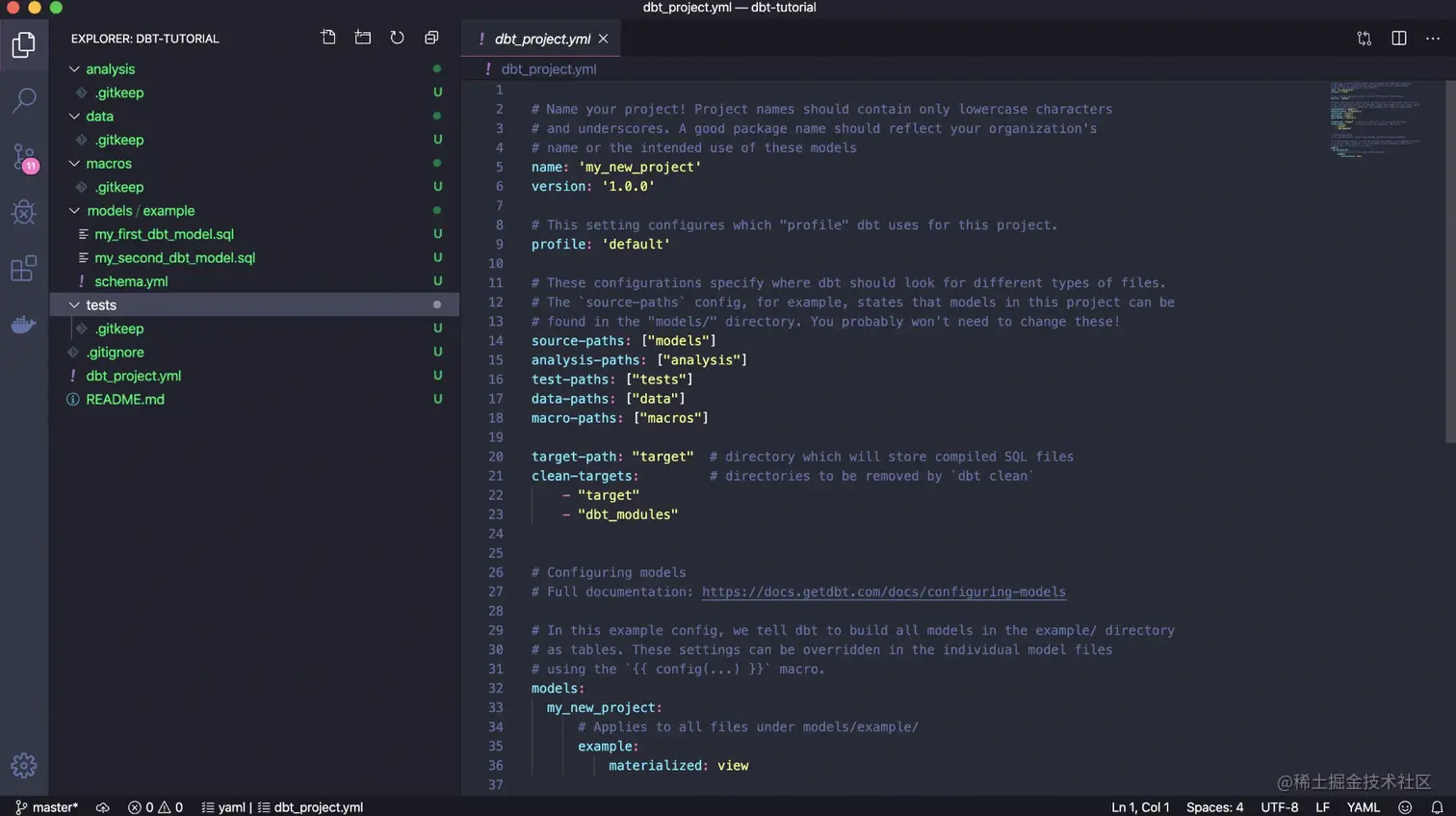Open the configuring-models documentation link
The width and height of the screenshot is (1456, 816).
click(x=883, y=592)
